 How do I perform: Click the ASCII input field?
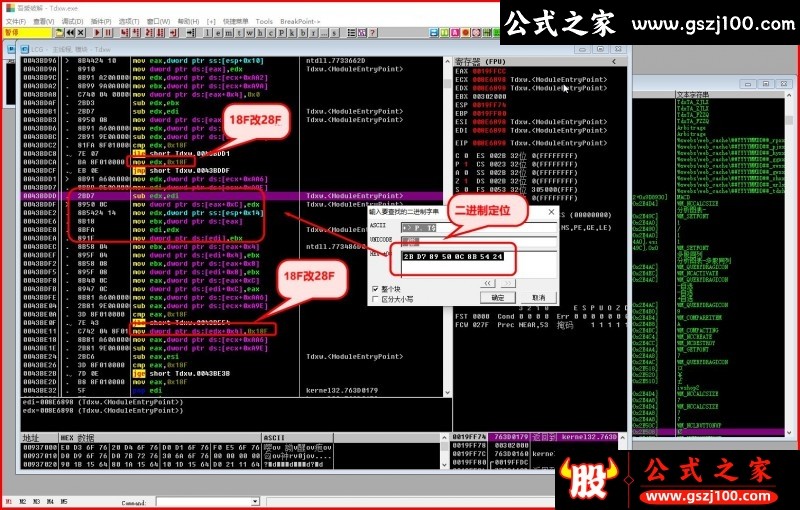pyautogui.click(x=479, y=227)
